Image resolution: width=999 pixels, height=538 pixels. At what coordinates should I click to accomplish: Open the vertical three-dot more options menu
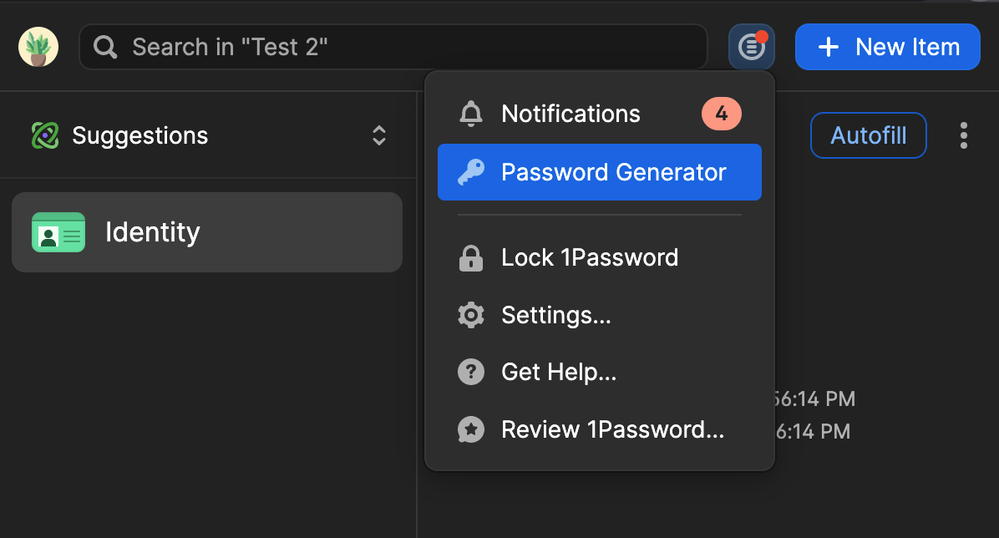coord(963,136)
